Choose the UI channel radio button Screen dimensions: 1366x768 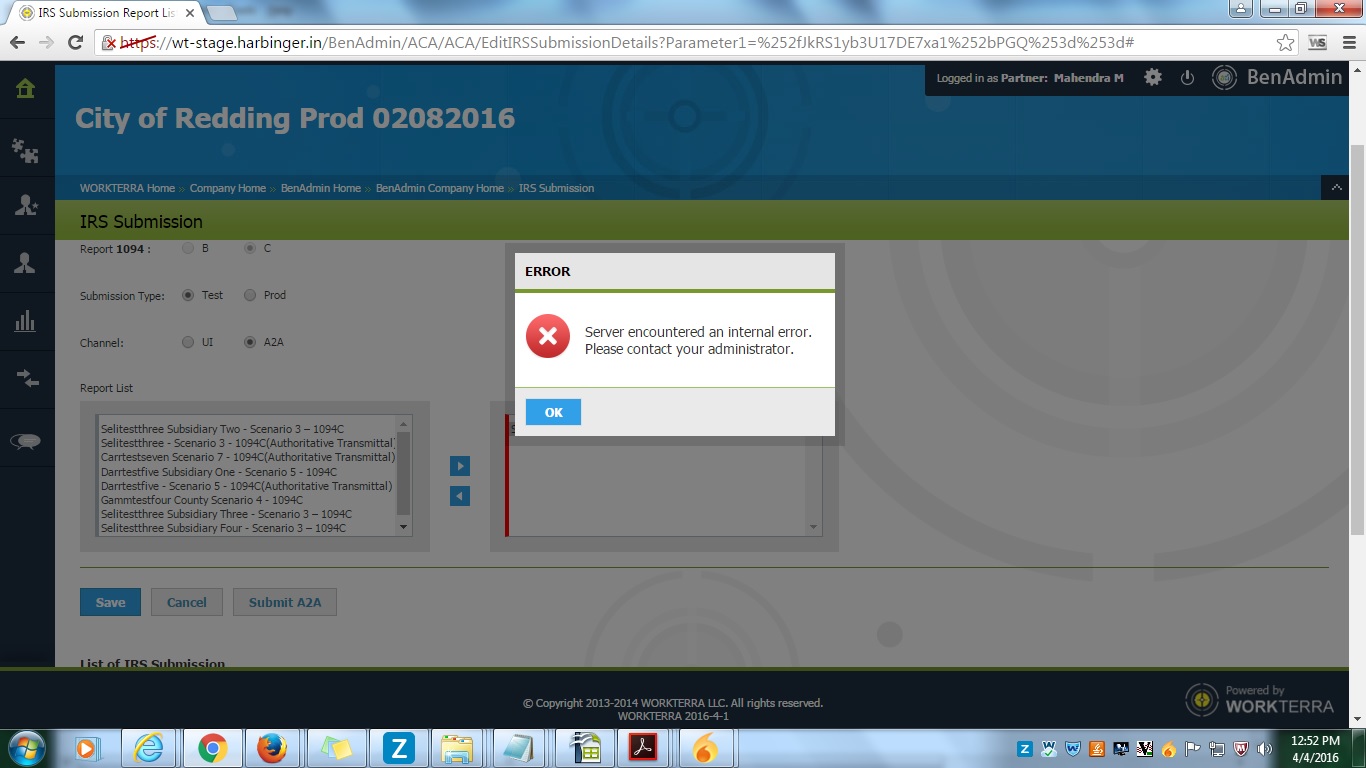pos(188,342)
